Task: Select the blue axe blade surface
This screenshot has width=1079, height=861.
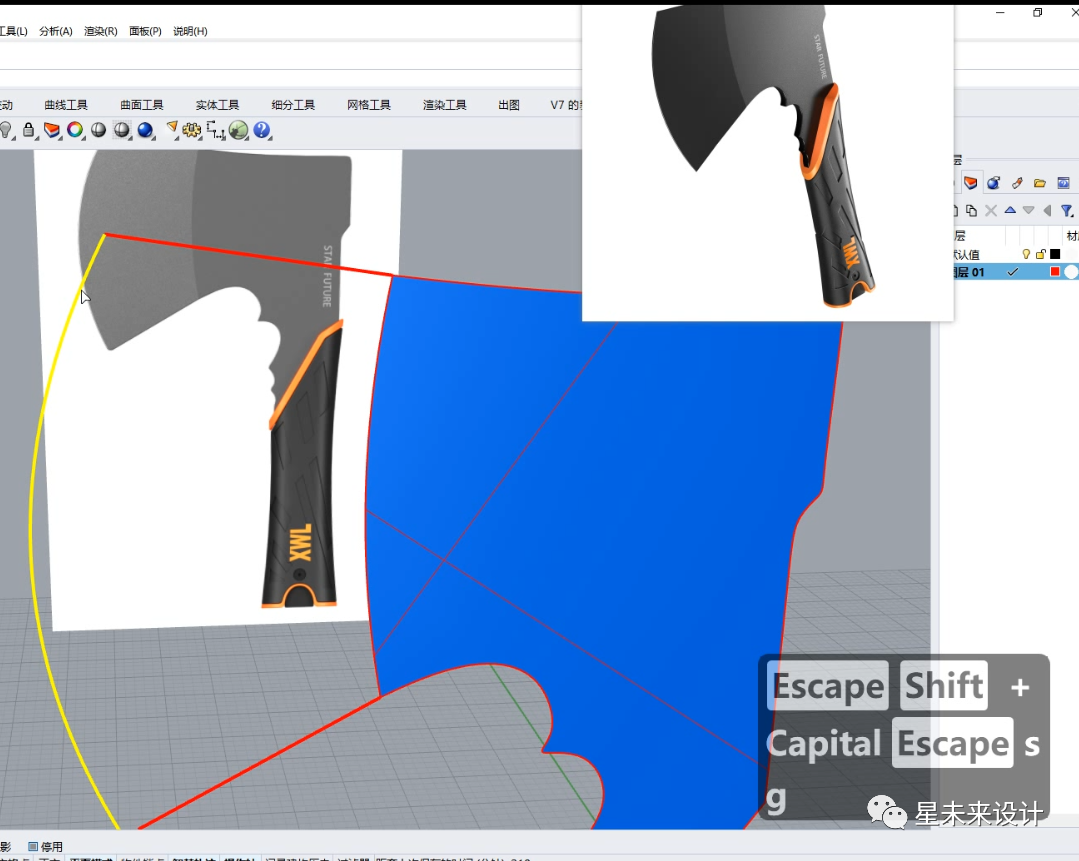Action: click(x=585, y=482)
